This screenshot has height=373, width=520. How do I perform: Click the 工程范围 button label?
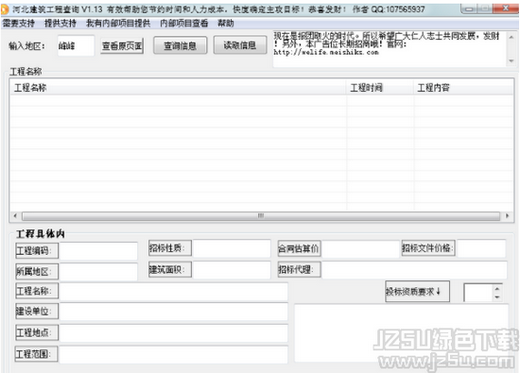pos(37,354)
